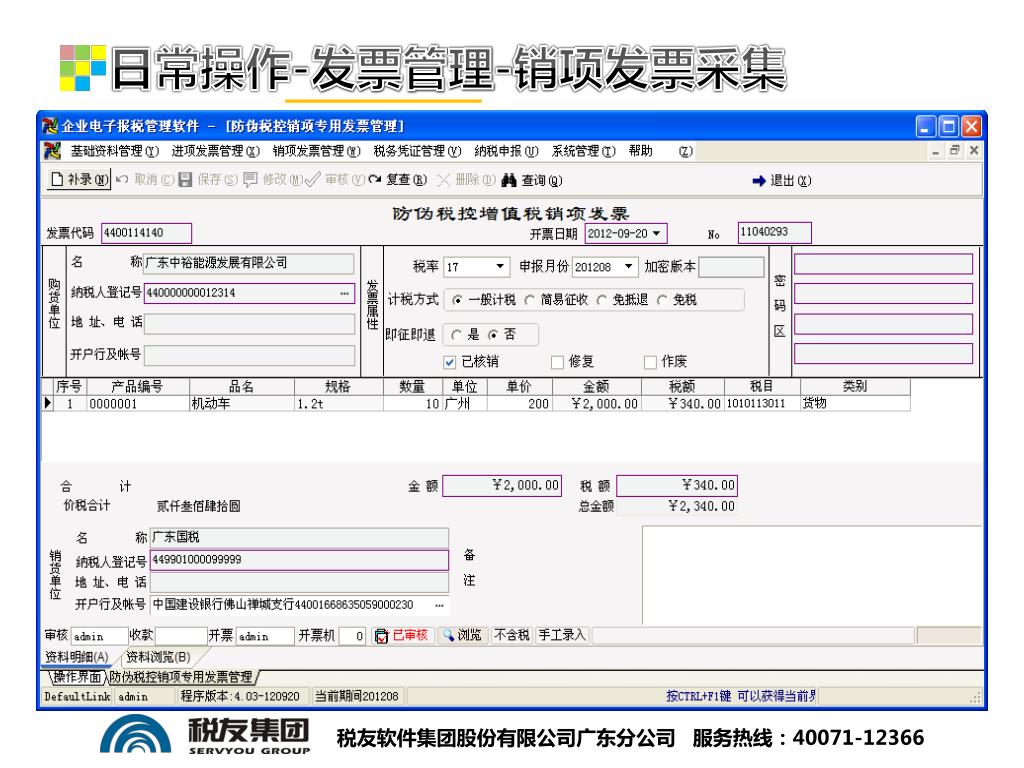Click the 手工录入 button

coord(562,635)
